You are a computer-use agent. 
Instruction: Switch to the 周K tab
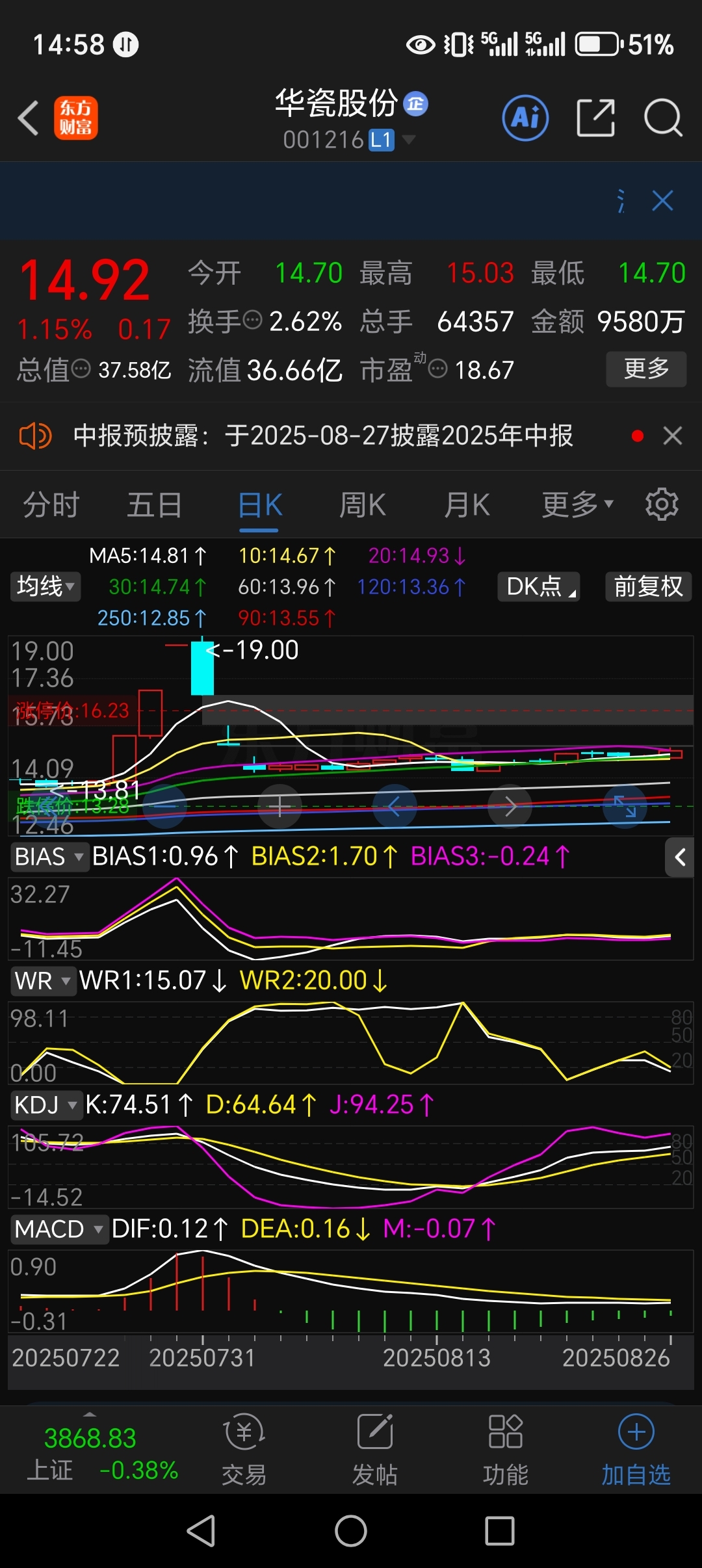[x=363, y=504]
